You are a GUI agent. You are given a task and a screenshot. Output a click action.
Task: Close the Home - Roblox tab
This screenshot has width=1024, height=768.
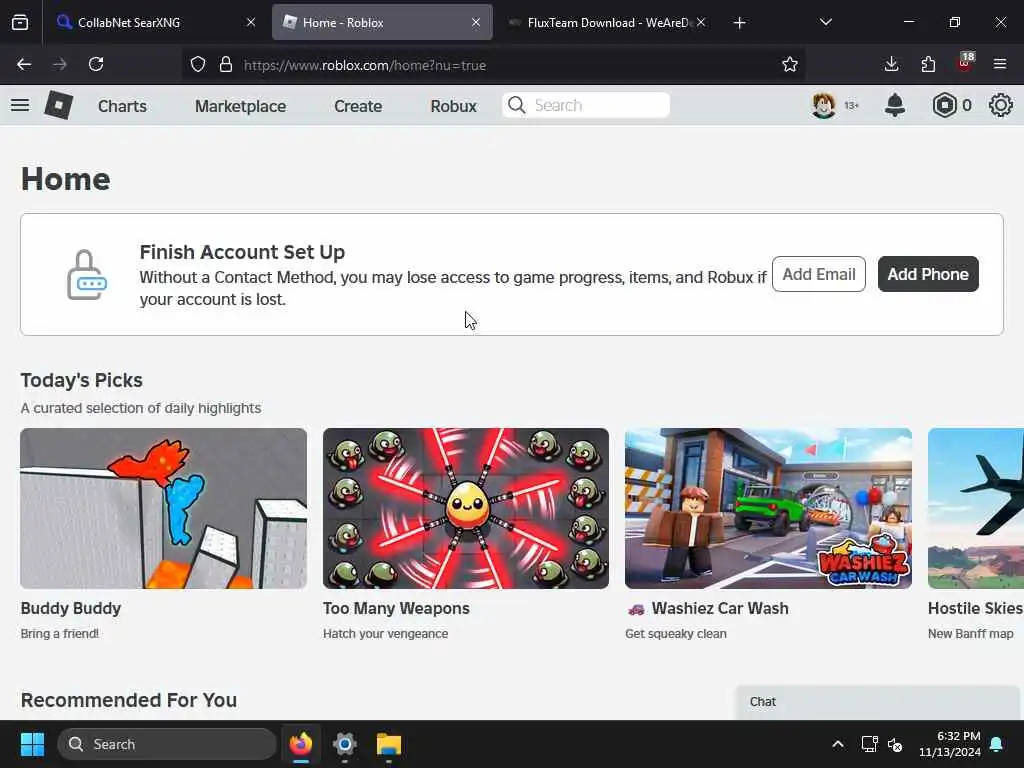[x=476, y=22]
